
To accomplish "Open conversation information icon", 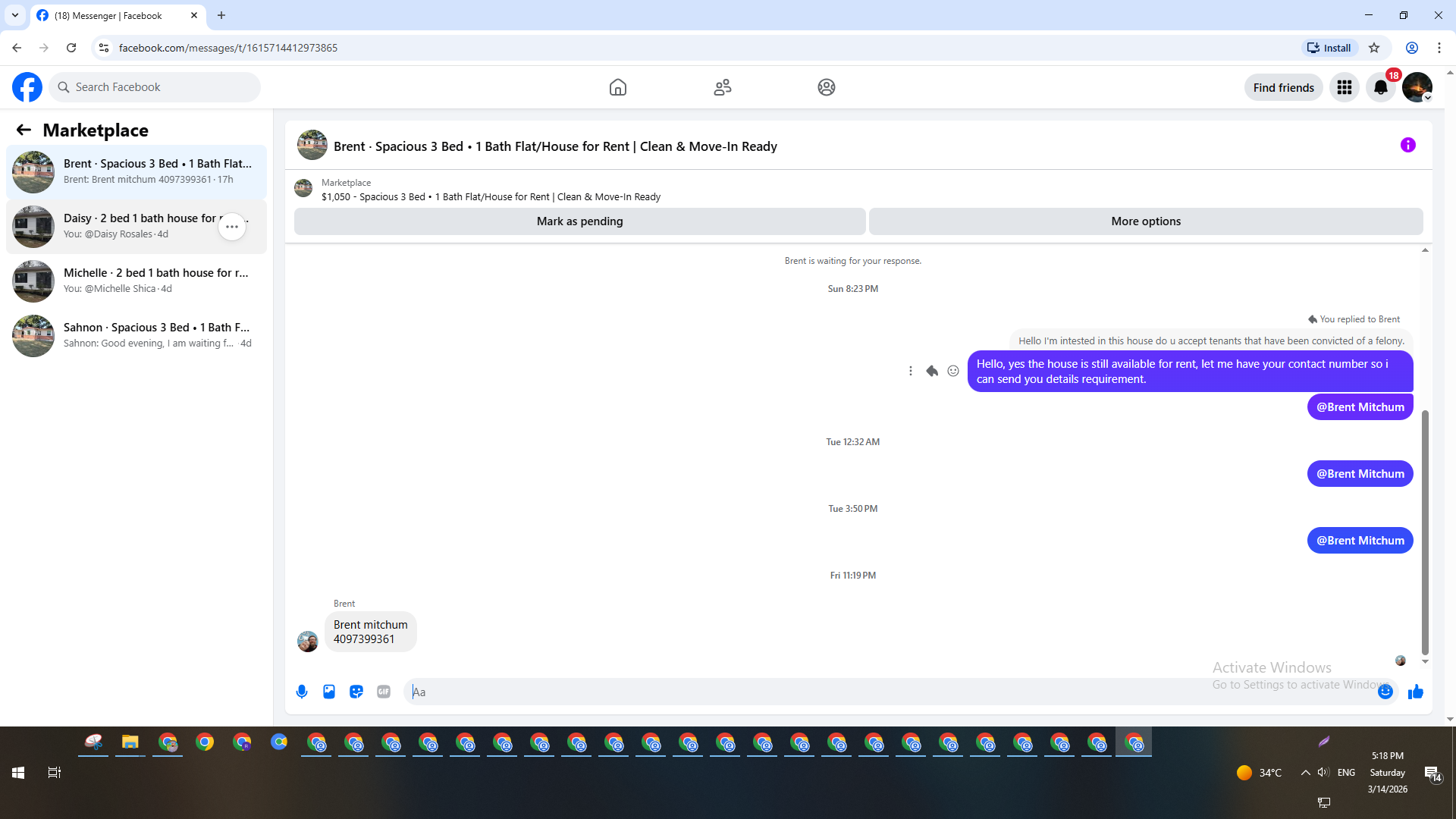I will point(1408,145).
